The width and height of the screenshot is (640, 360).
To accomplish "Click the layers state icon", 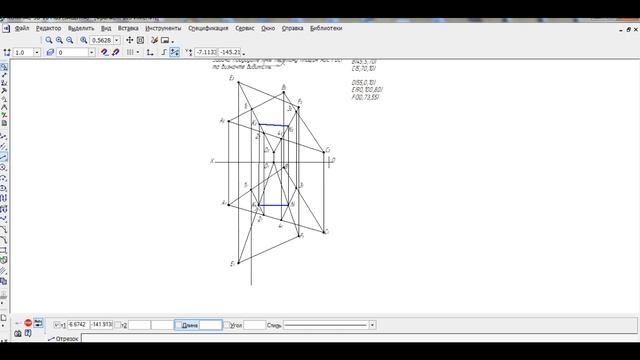I will tap(50, 52).
